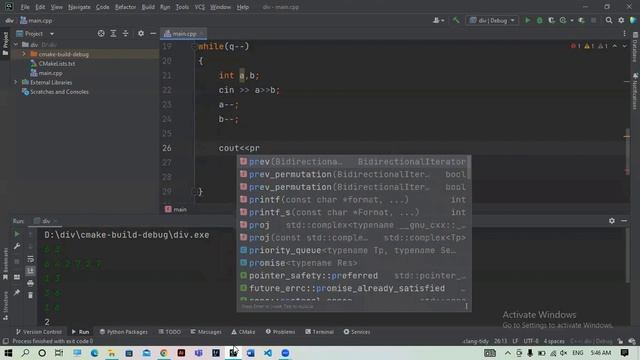640x360 pixels.
Task: Hide the Project tool window
Action: [153, 33]
